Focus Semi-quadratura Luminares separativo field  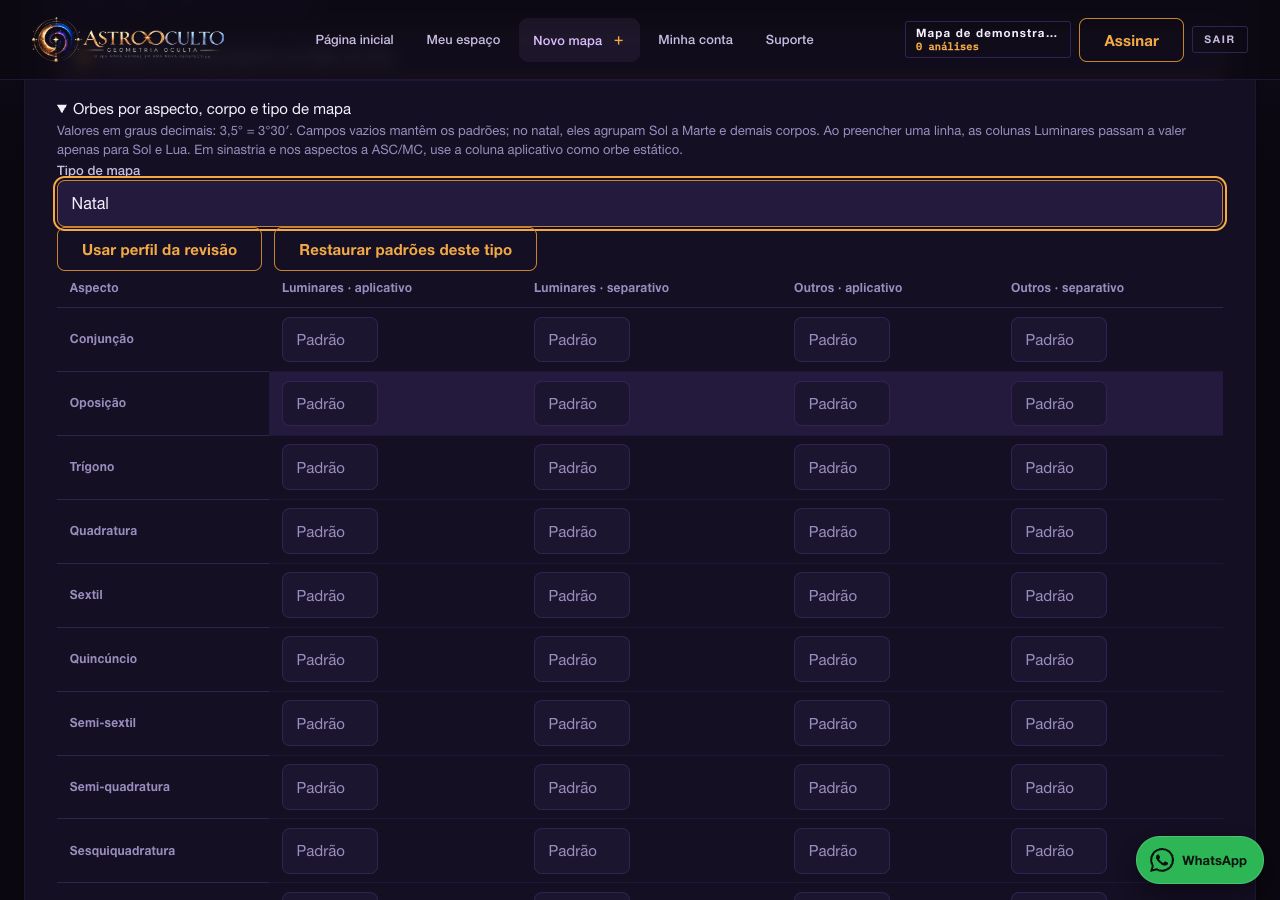(582, 788)
